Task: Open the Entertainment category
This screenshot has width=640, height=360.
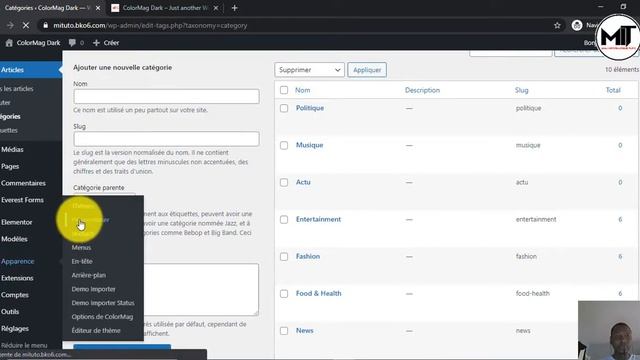Action: point(318,219)
